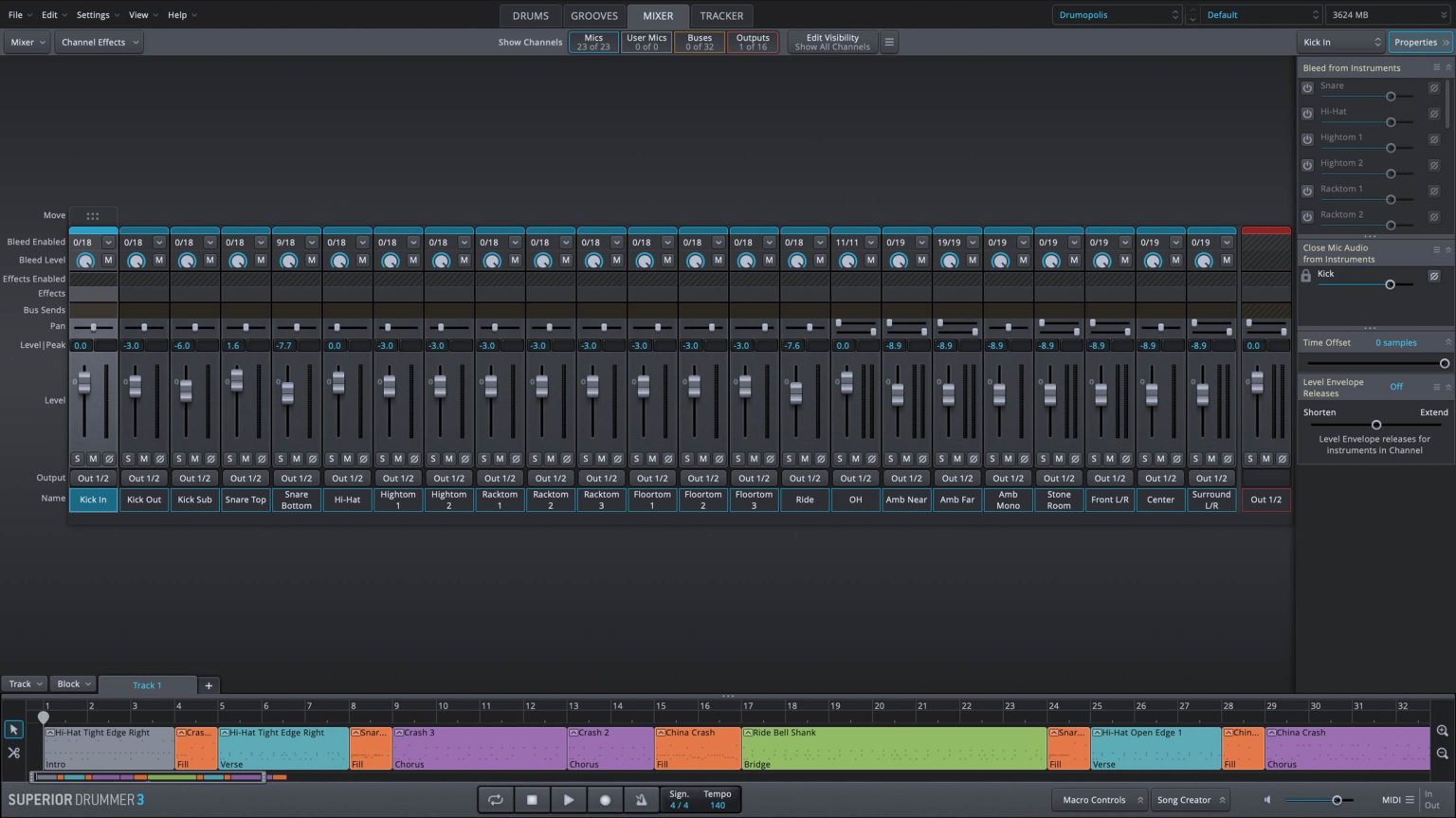This screenshot has height=818, width=1456.
Task: Expand the Drumopolis library selector
Action: (x=1118, y=15)
